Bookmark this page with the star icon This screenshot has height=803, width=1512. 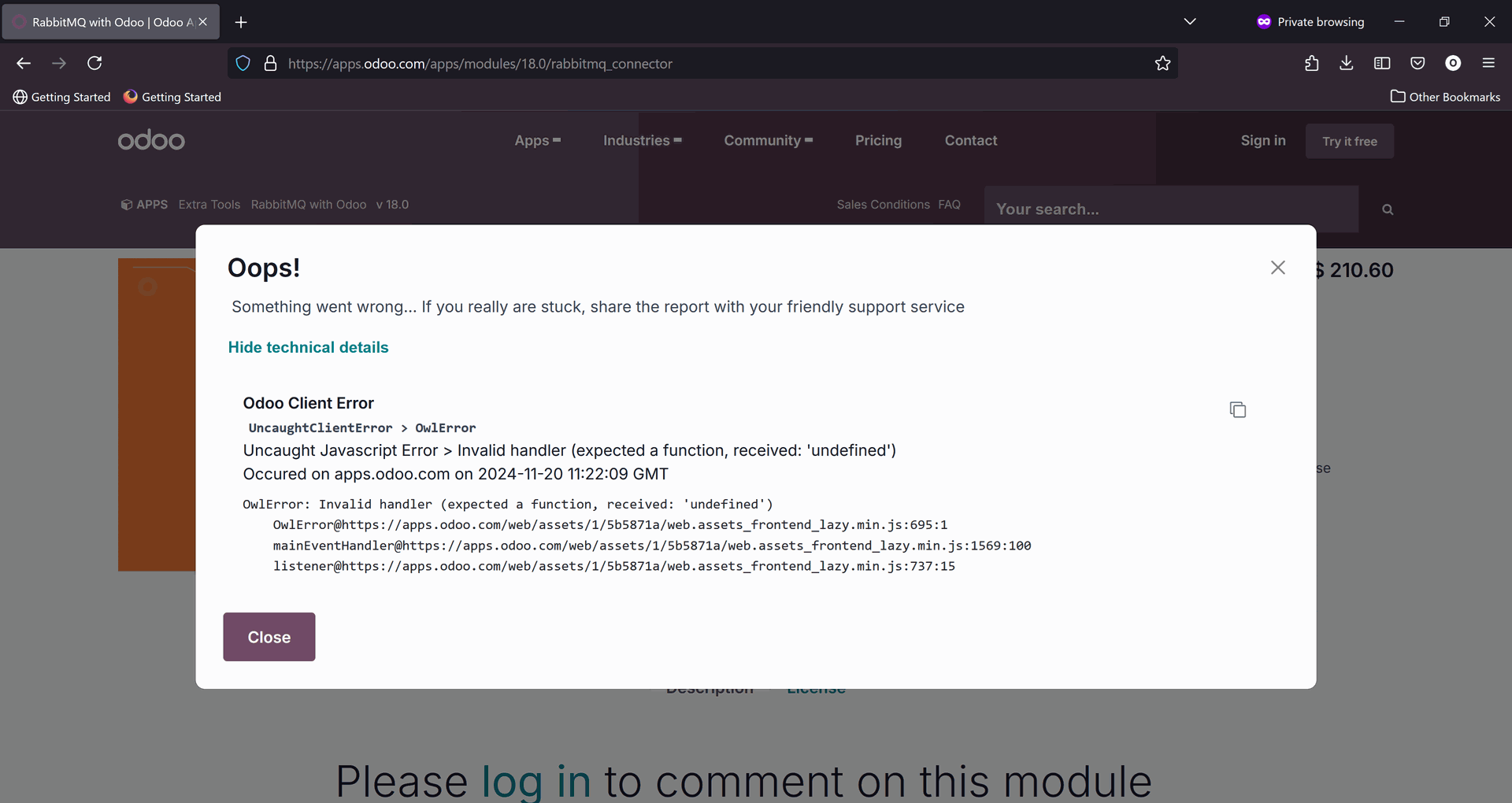[1162, 64]
